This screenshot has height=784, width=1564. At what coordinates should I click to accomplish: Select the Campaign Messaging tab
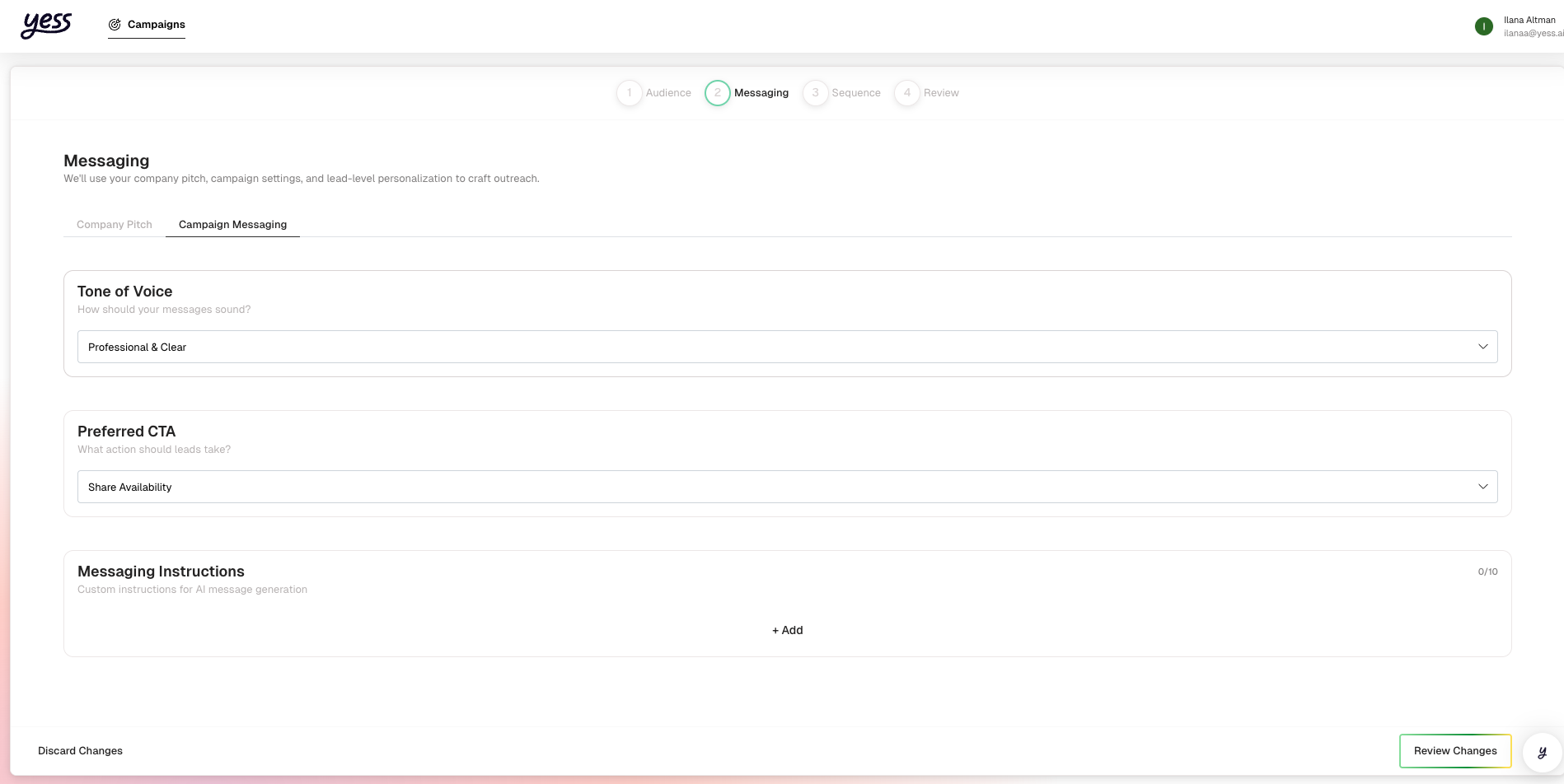232,225
